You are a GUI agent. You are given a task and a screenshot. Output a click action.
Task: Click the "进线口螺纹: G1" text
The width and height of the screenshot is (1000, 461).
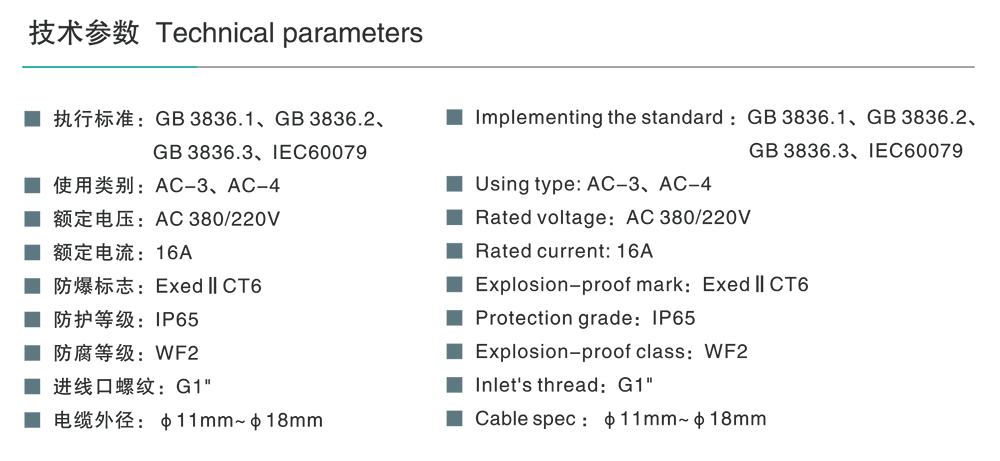point(122,387)
